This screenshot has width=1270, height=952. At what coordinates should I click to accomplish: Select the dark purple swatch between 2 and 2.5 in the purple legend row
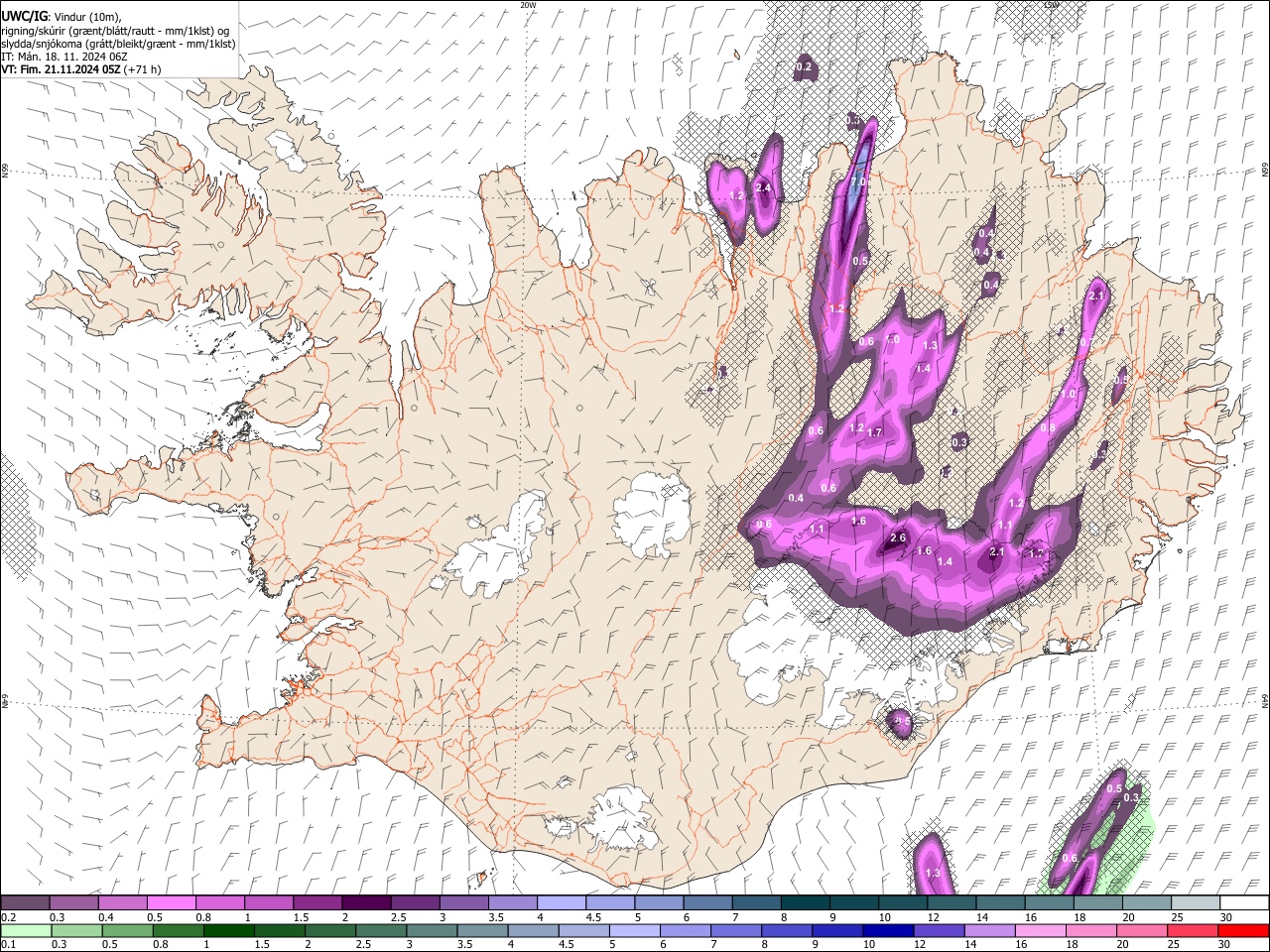366,902
